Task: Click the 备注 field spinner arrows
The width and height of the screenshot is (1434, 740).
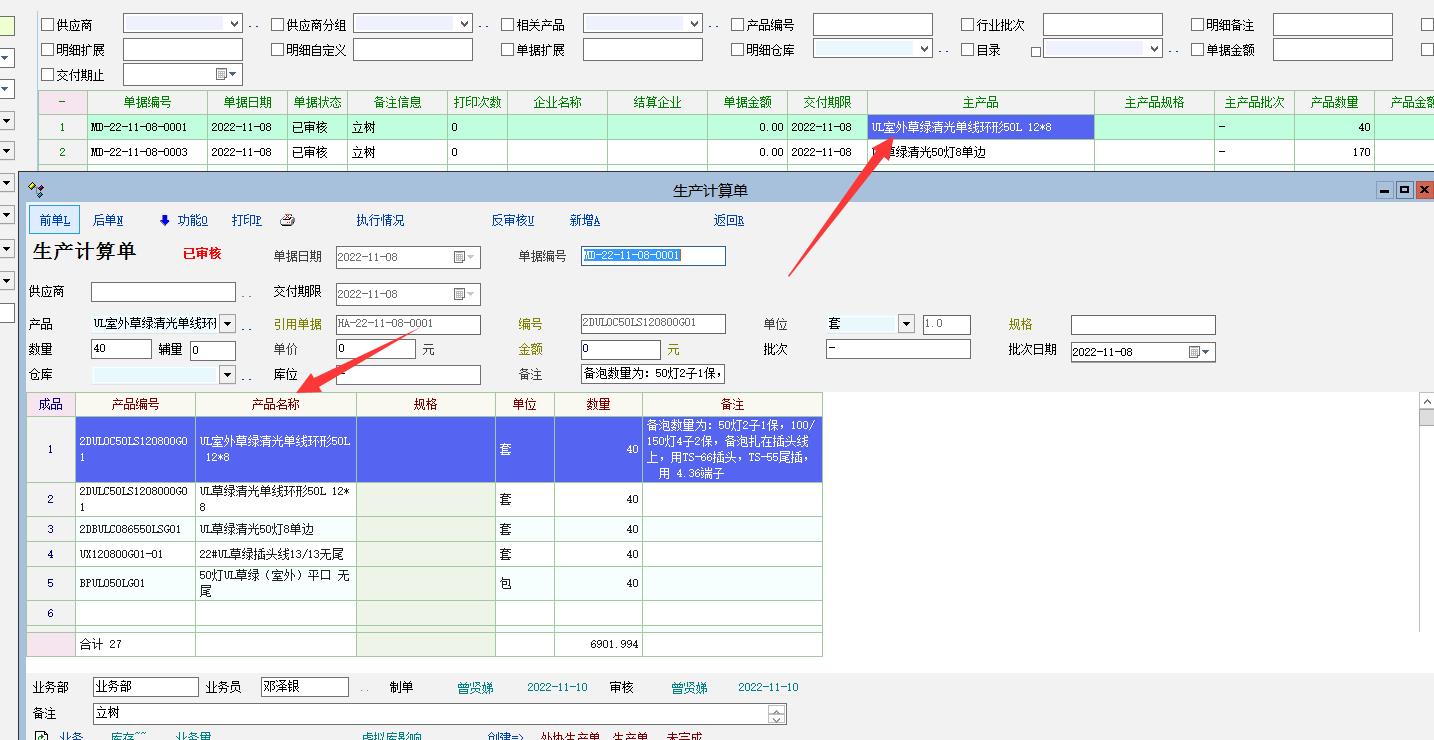Action: click(x=777, y=714)
